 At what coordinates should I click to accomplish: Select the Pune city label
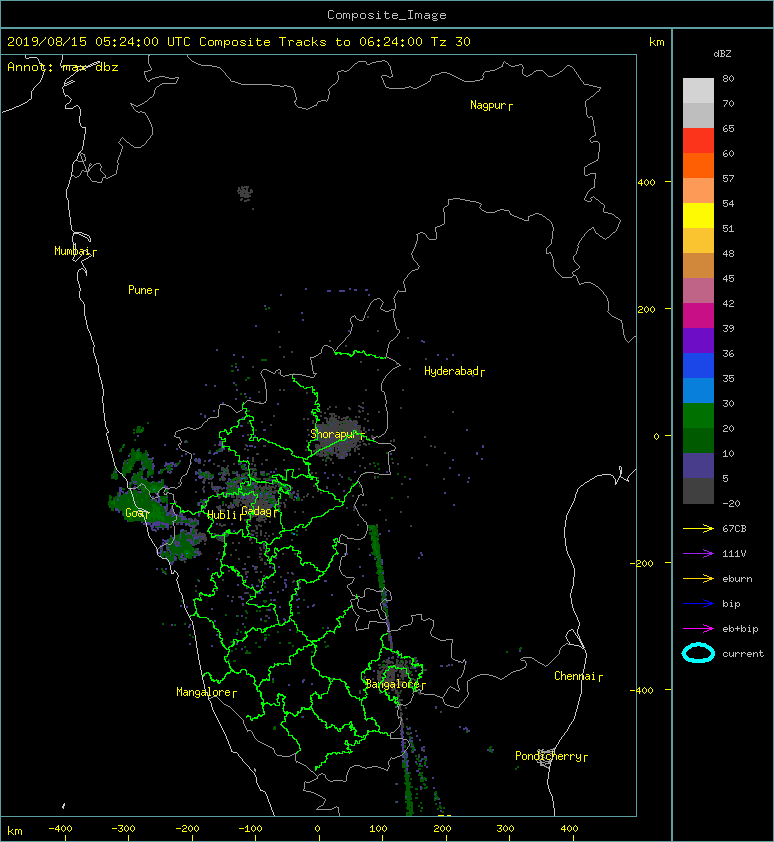pos(140,290)
